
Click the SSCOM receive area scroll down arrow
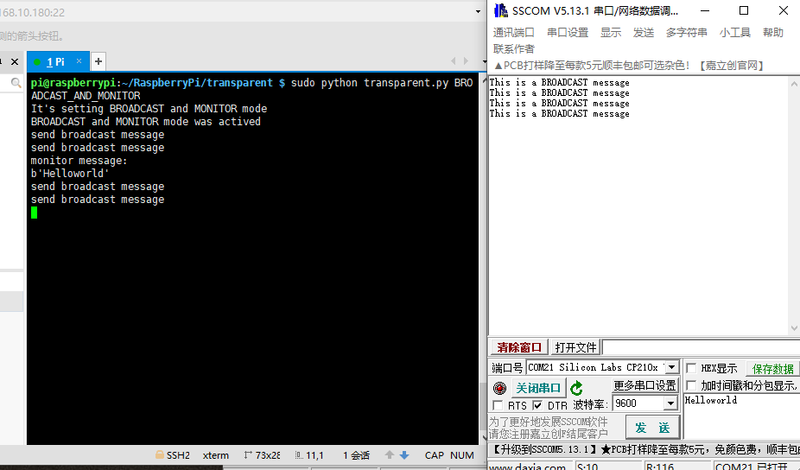[794, 328]
